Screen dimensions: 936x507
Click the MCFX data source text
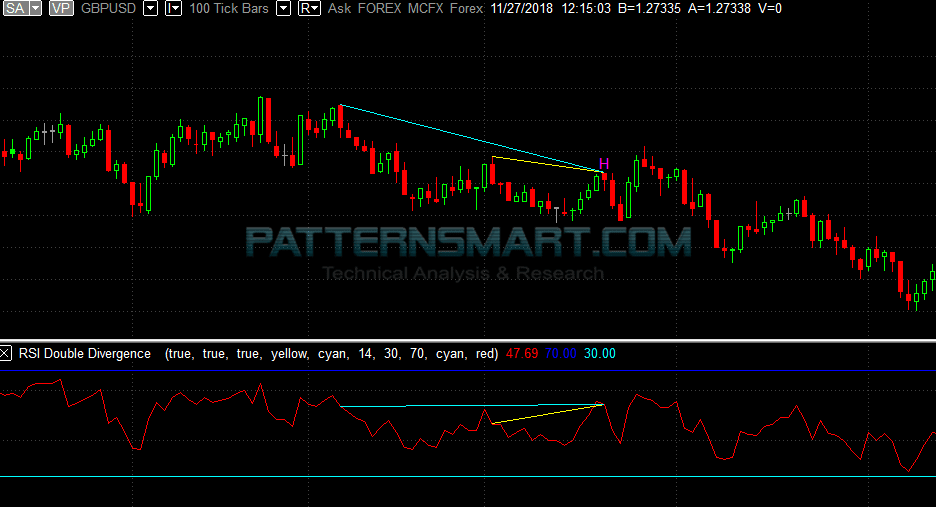[426, 8]
